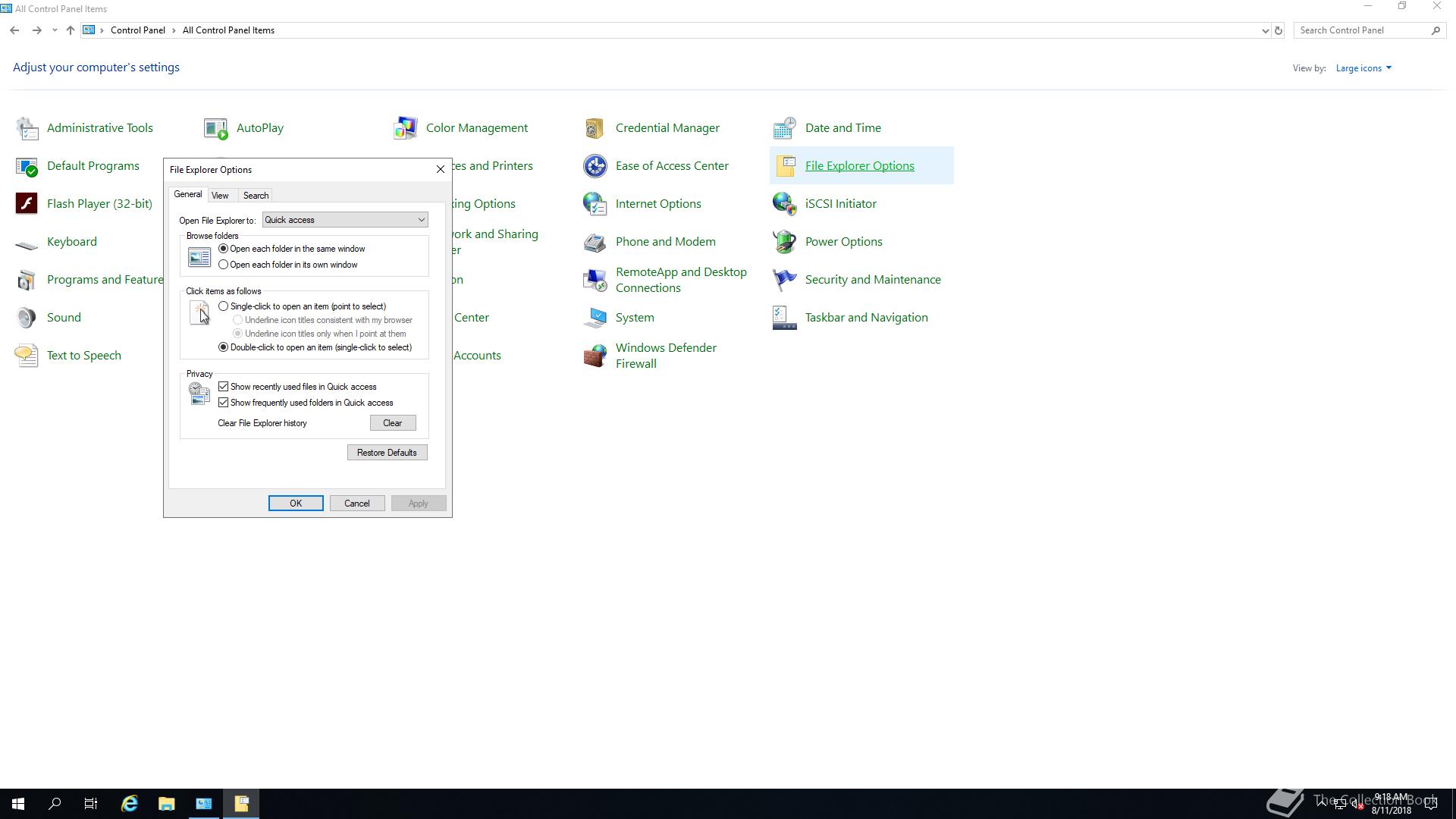
Task: Click the Control Panel search magnifier icon
Action: 1436,30
